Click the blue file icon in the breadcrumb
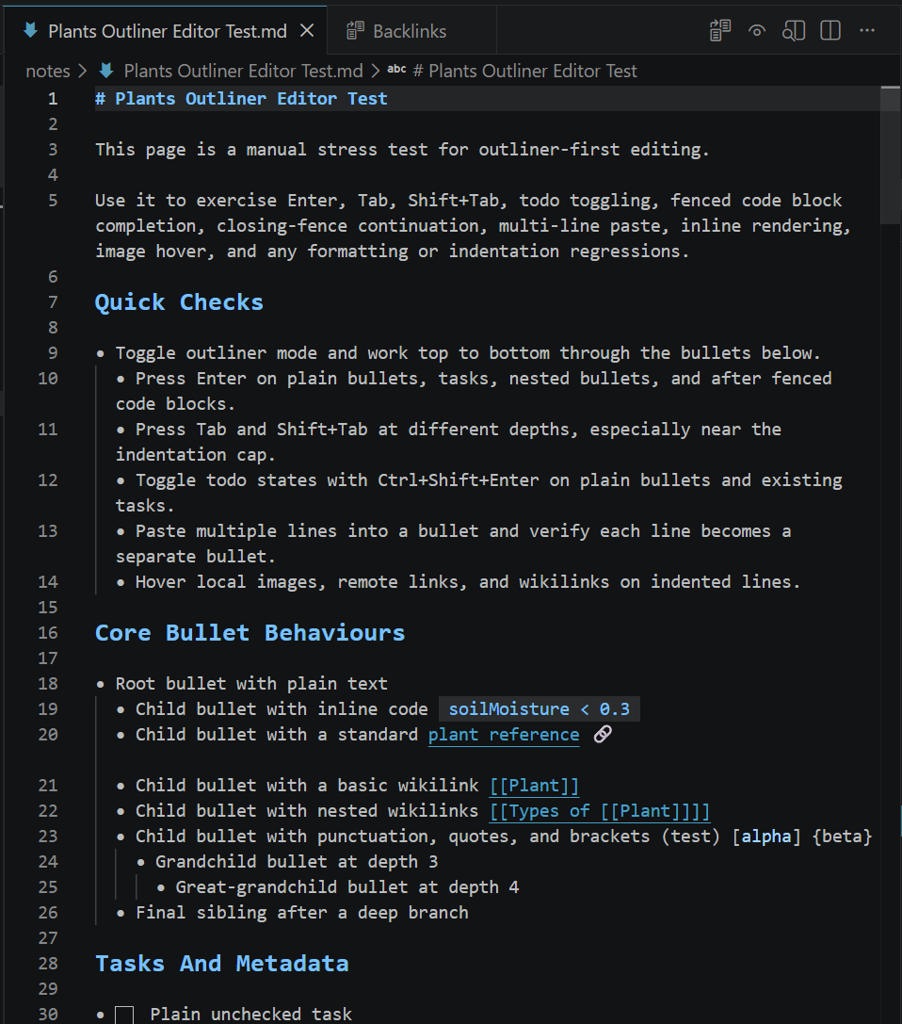 click(106, 71)
